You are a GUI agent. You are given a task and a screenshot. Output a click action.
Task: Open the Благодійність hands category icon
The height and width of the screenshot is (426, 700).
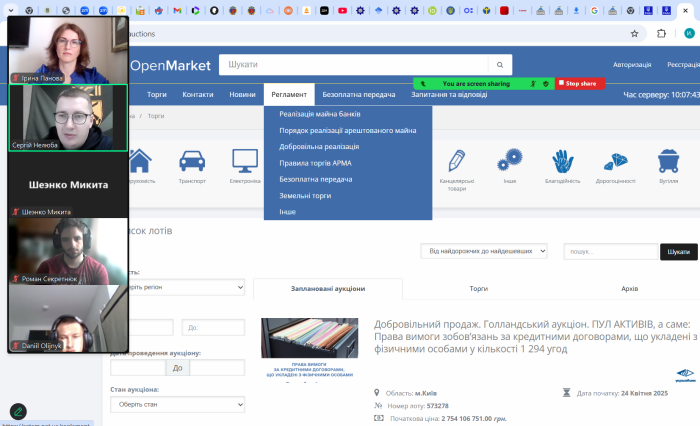coord(563,160)
